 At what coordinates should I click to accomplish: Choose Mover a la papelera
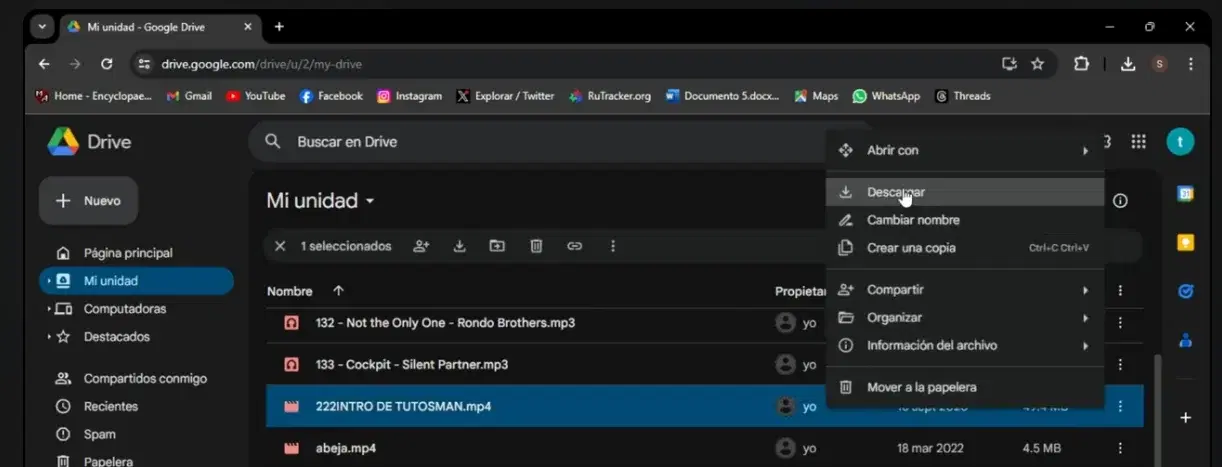coord(965,387)
